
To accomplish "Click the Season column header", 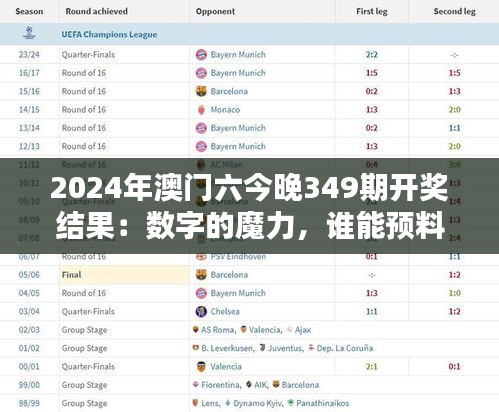I will point(29,11).
